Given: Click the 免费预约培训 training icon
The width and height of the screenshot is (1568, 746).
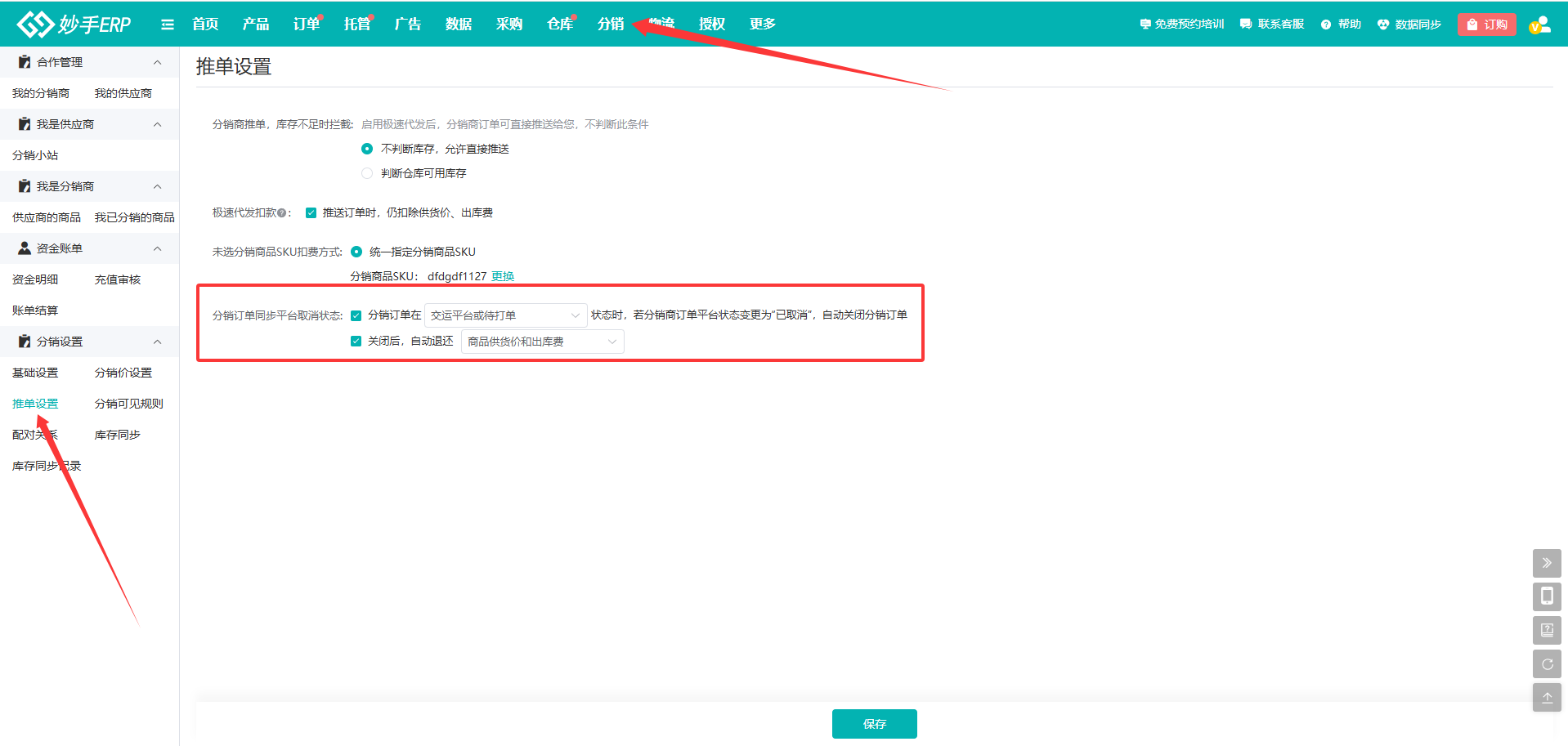Looking at the screenshot, I should pos(1145,25).
